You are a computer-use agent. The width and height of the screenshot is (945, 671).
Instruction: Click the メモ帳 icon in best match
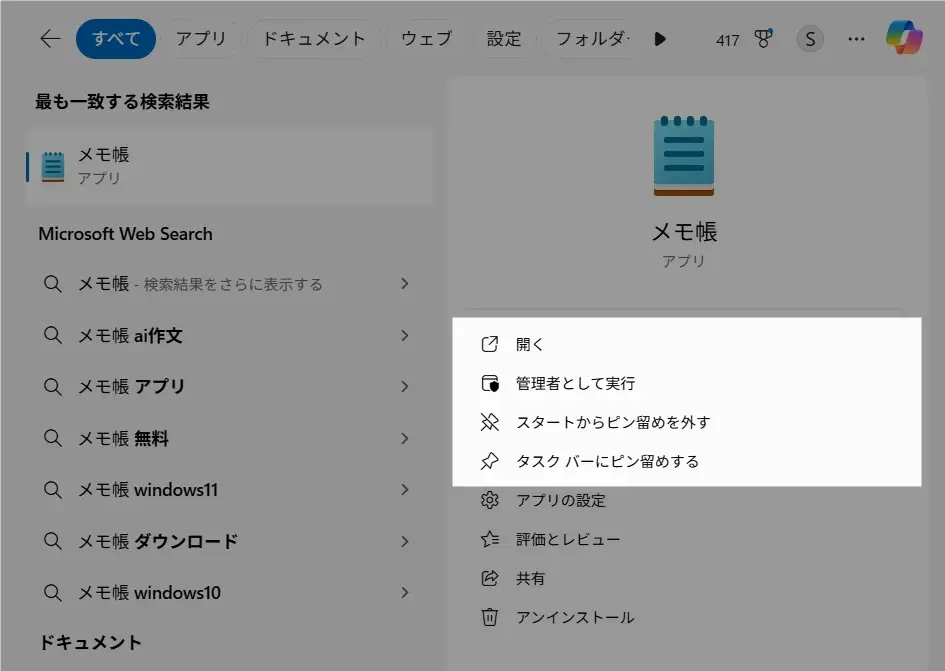pos(53,167)
